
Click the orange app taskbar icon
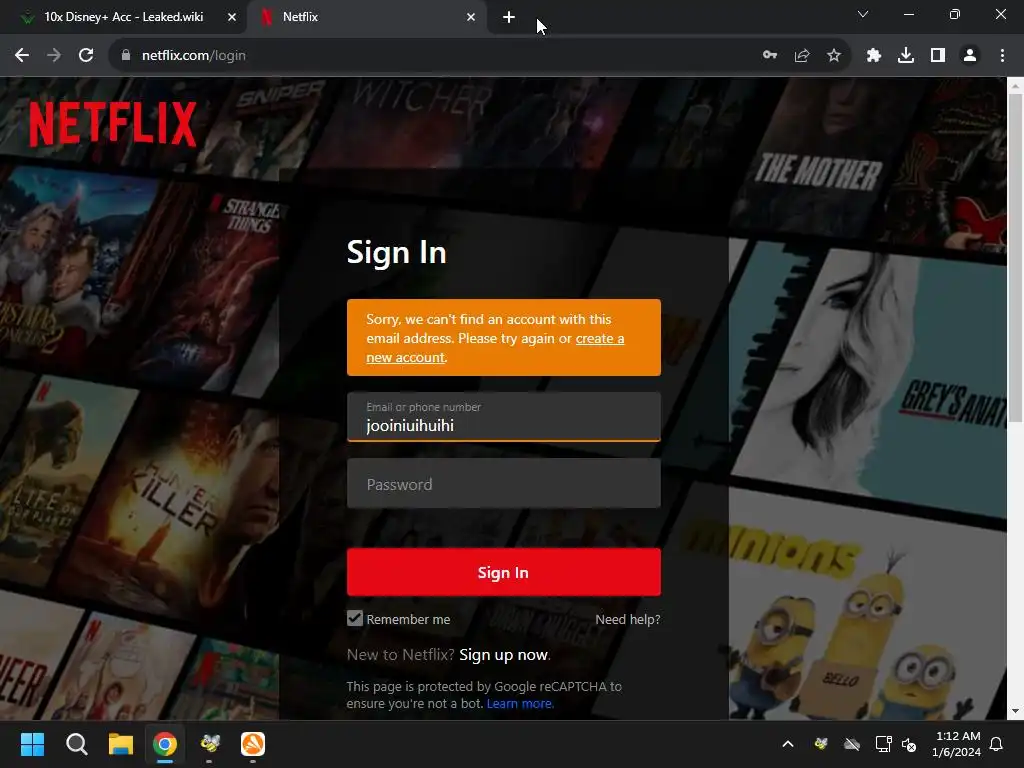point(253,744)
